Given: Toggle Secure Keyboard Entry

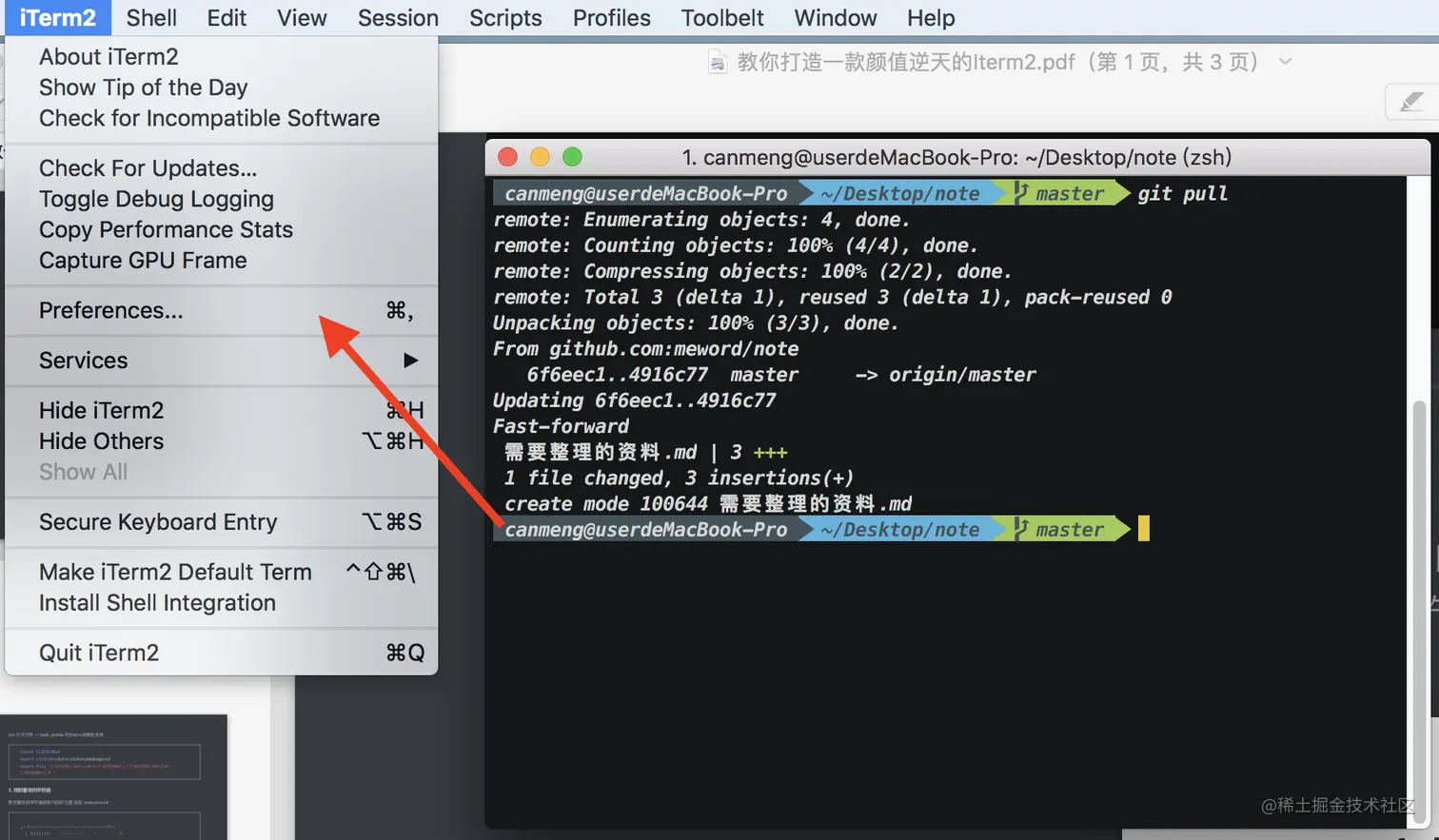Looking at the screenshot, I should click(221, 522).
